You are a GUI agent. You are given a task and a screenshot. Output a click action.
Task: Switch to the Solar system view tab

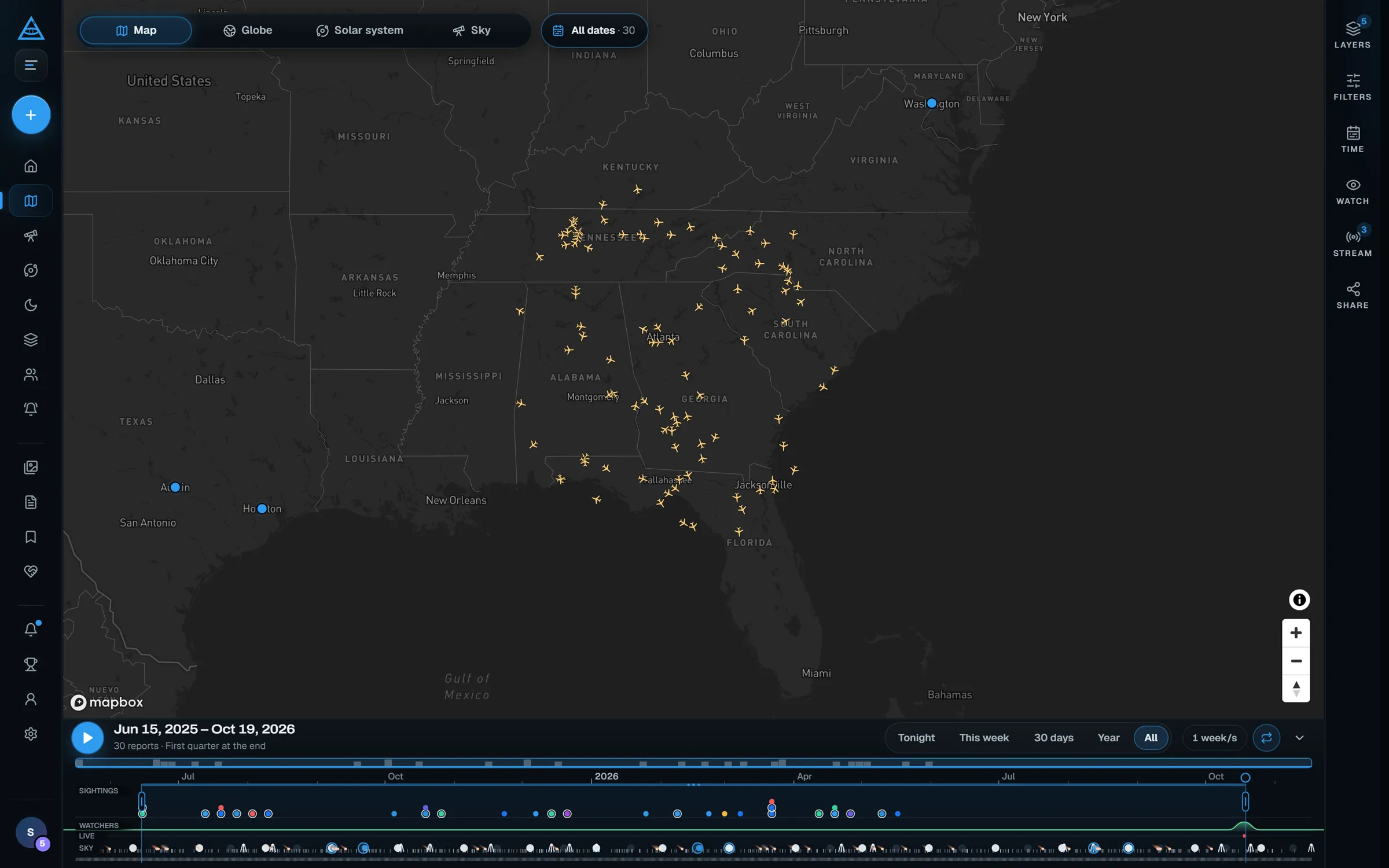click(359, 30)
